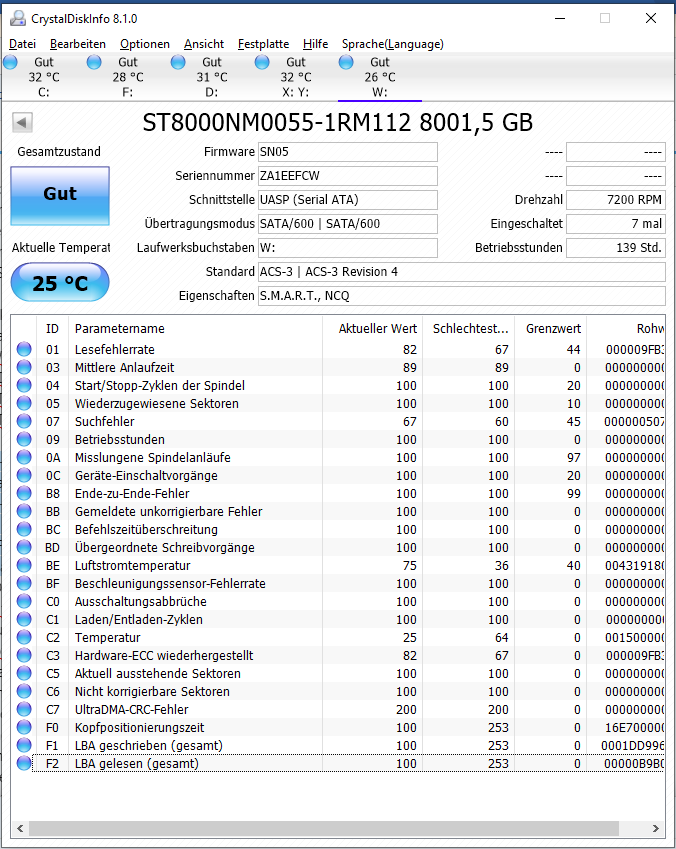The height and width of the screenshot is (849, 676).
Task: Click status icon for Laden/Entladen-Zyklen row
Action: click(24, 619)
